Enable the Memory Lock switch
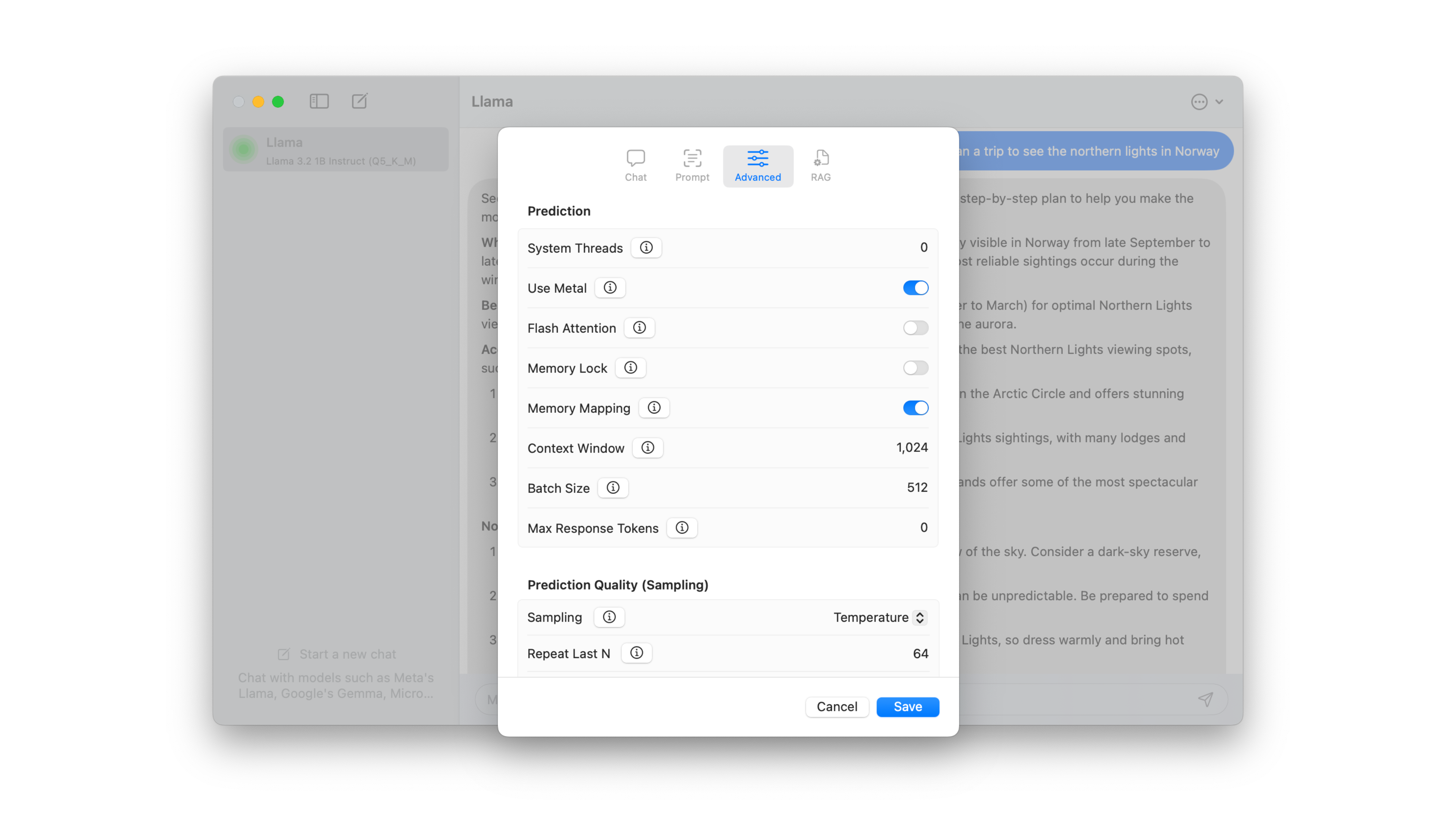The image size is (1456, 815). click(x=915, y=368)
